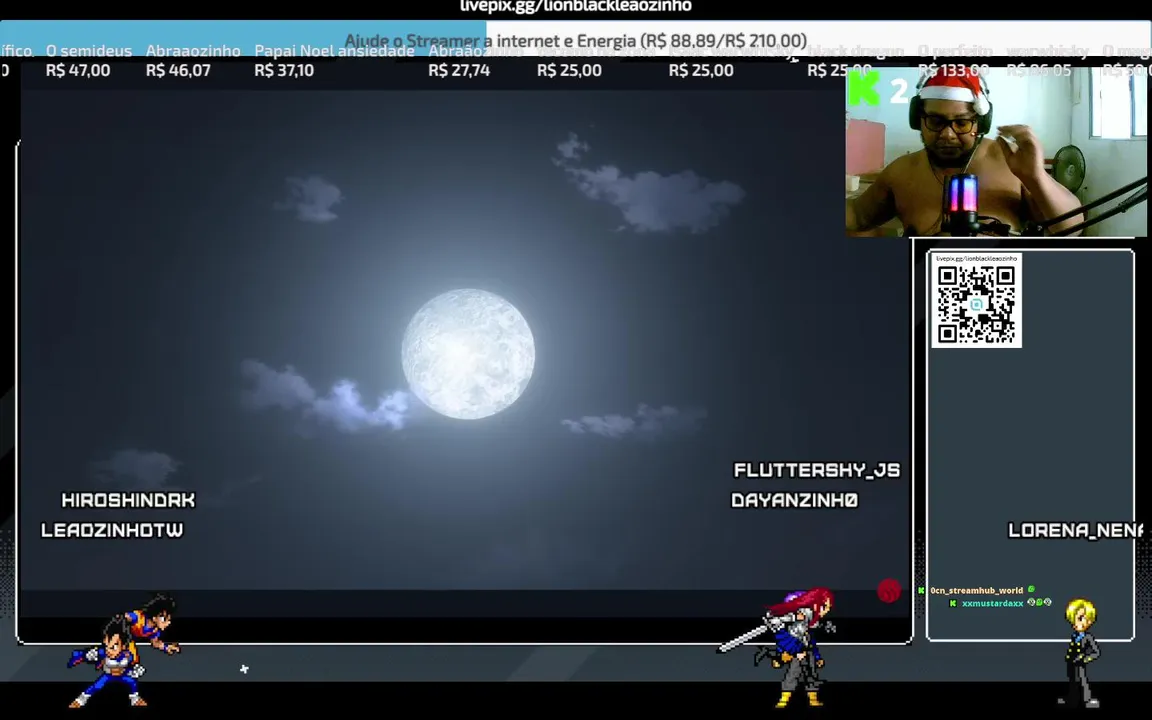This screenshot has height=720, width=1152.
Task: Click the LivePix QR code
Action: (x=976, y=304)
